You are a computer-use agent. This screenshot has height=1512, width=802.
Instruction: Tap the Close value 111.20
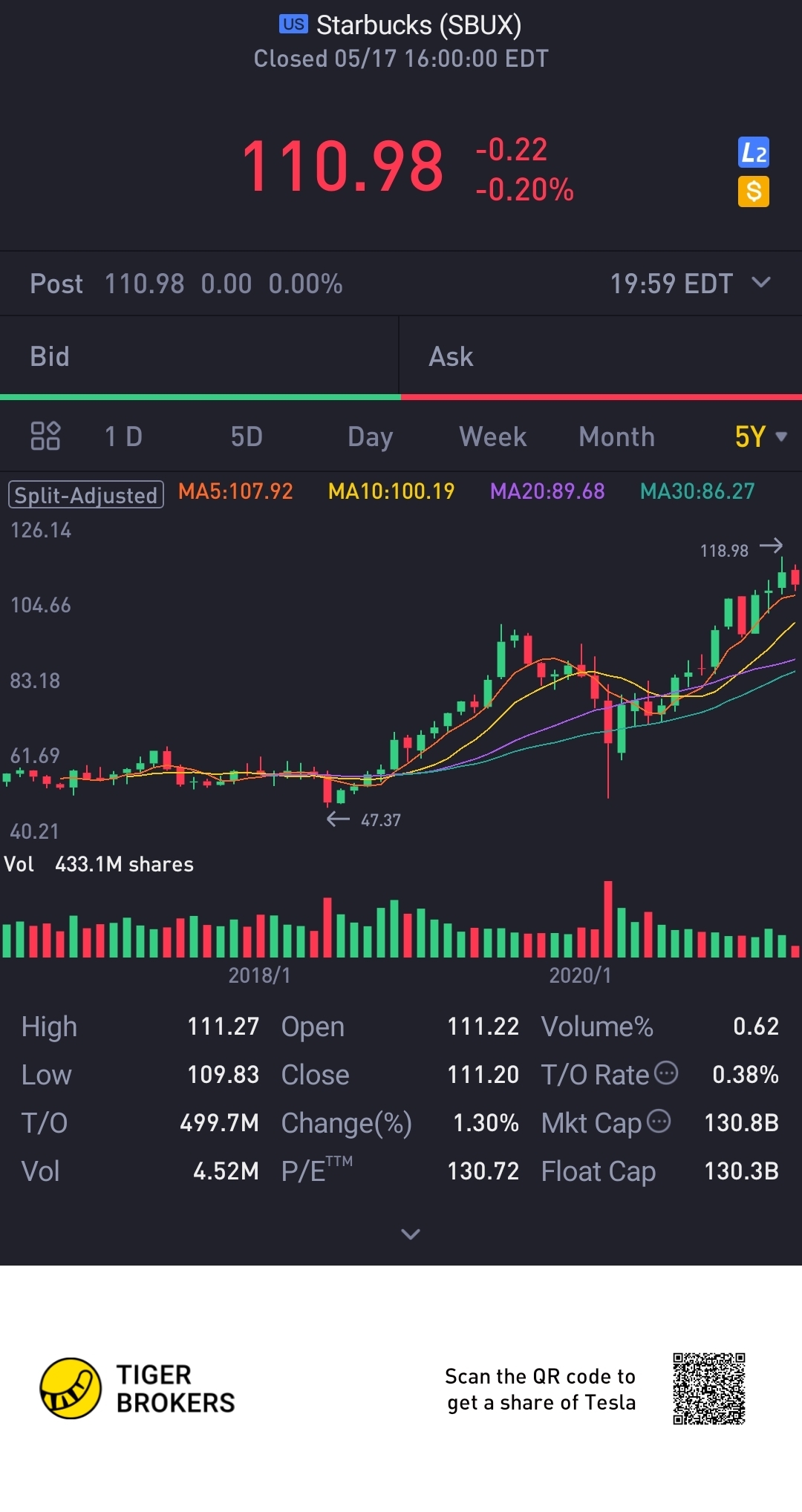483,1075
